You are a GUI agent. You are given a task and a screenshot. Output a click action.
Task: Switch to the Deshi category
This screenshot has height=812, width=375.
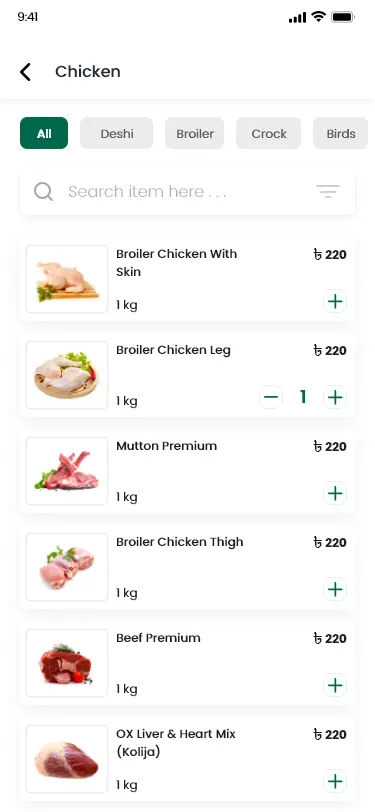[x=117, y=133]
